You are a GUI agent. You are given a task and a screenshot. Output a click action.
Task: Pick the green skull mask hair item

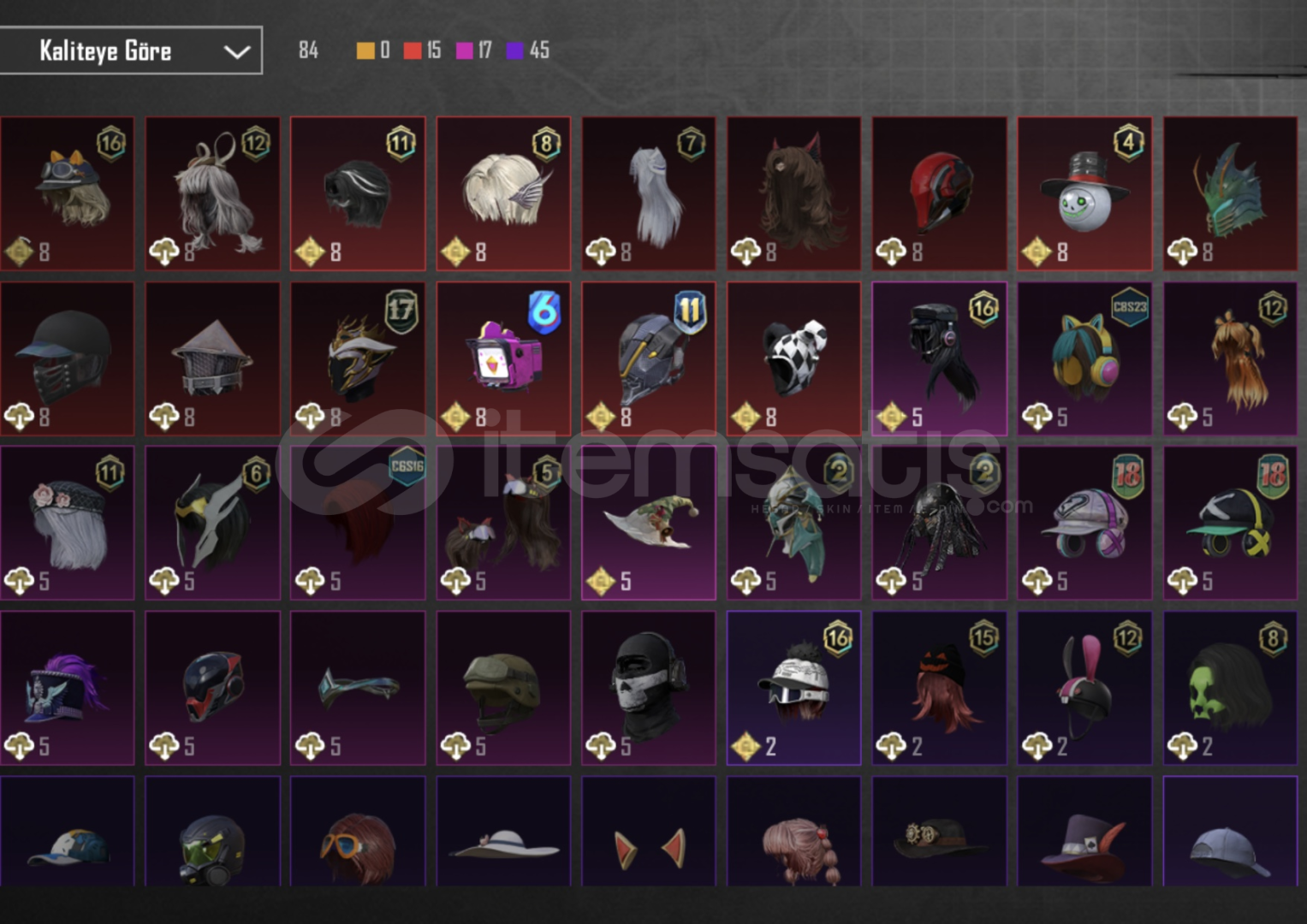click(x=1230, y=688)
